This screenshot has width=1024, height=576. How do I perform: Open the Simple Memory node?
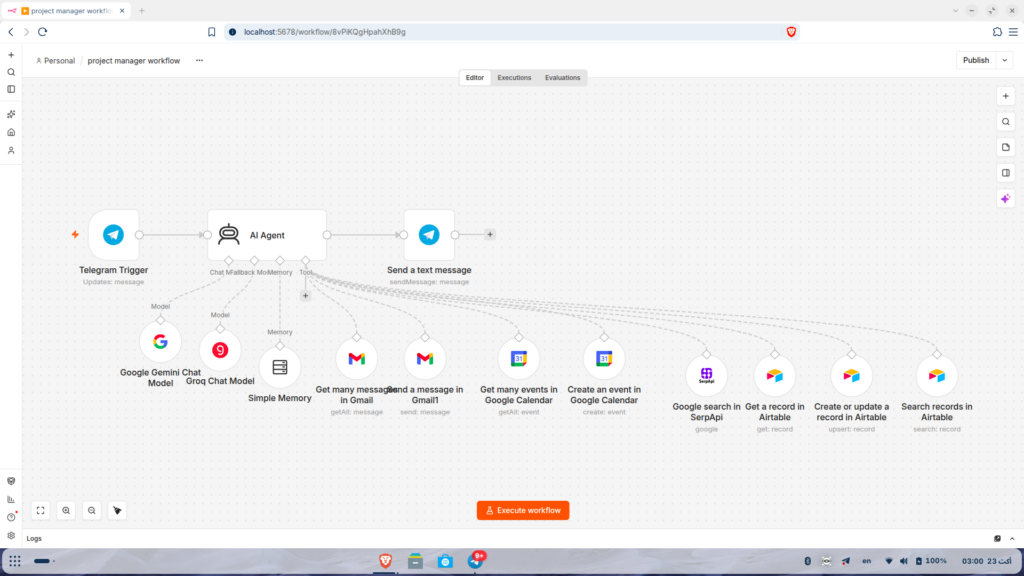tap(280, 367)
